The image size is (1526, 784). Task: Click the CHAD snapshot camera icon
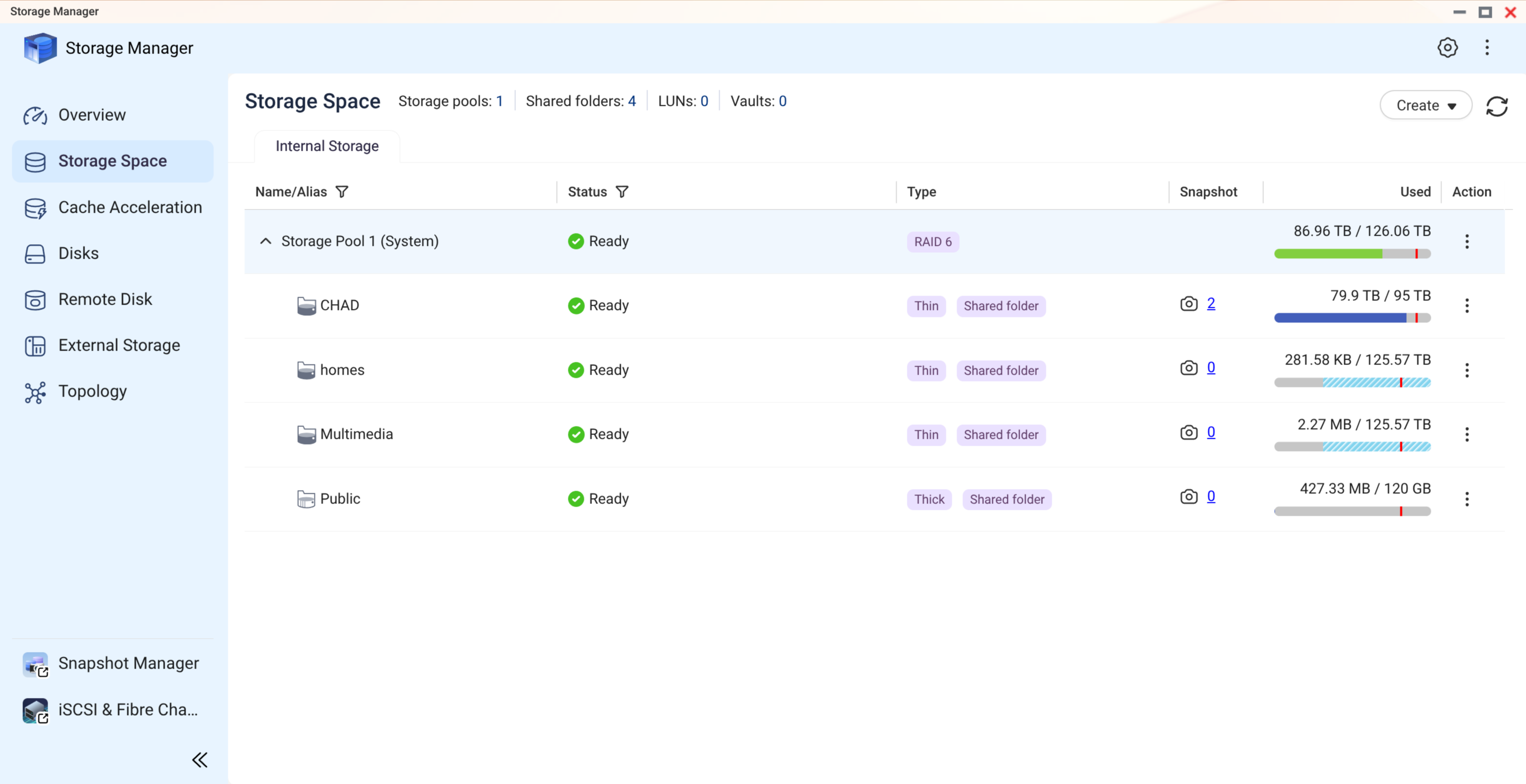coord(1188,304)
